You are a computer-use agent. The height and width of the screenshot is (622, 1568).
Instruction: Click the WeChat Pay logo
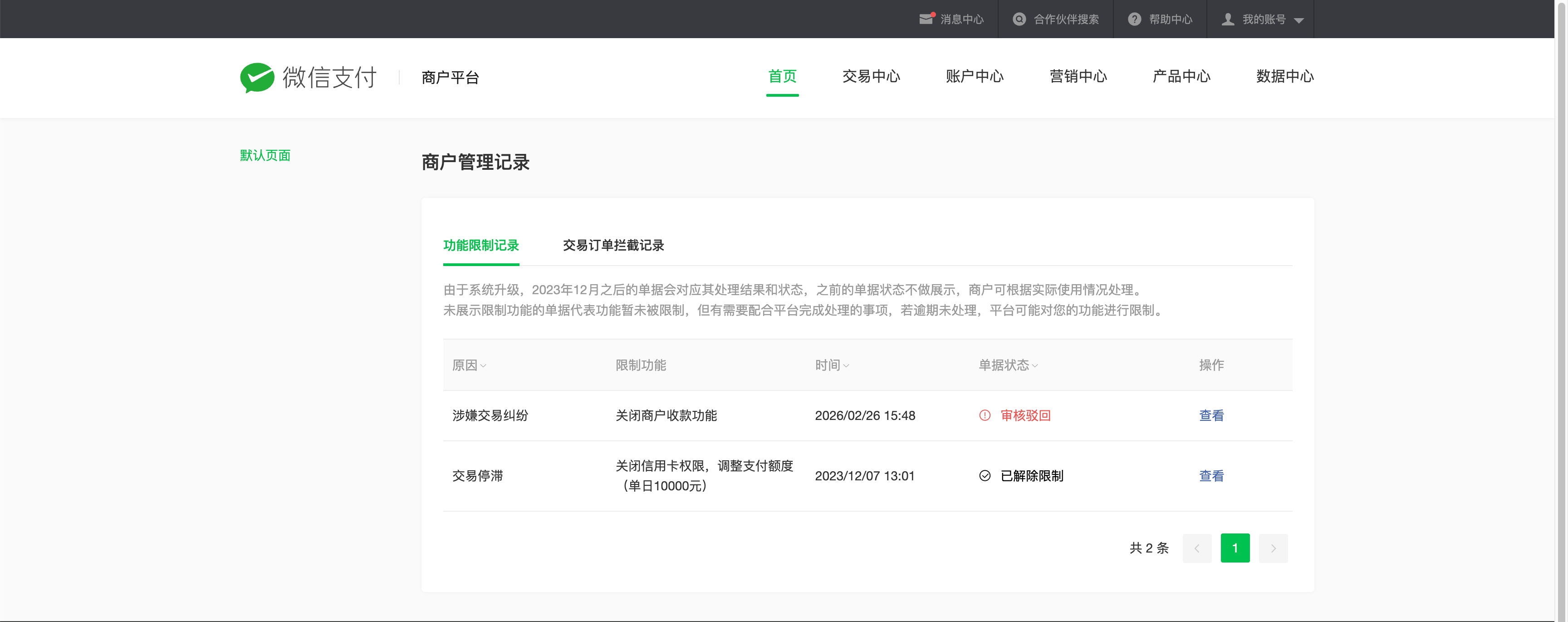(x=257, y=77)
